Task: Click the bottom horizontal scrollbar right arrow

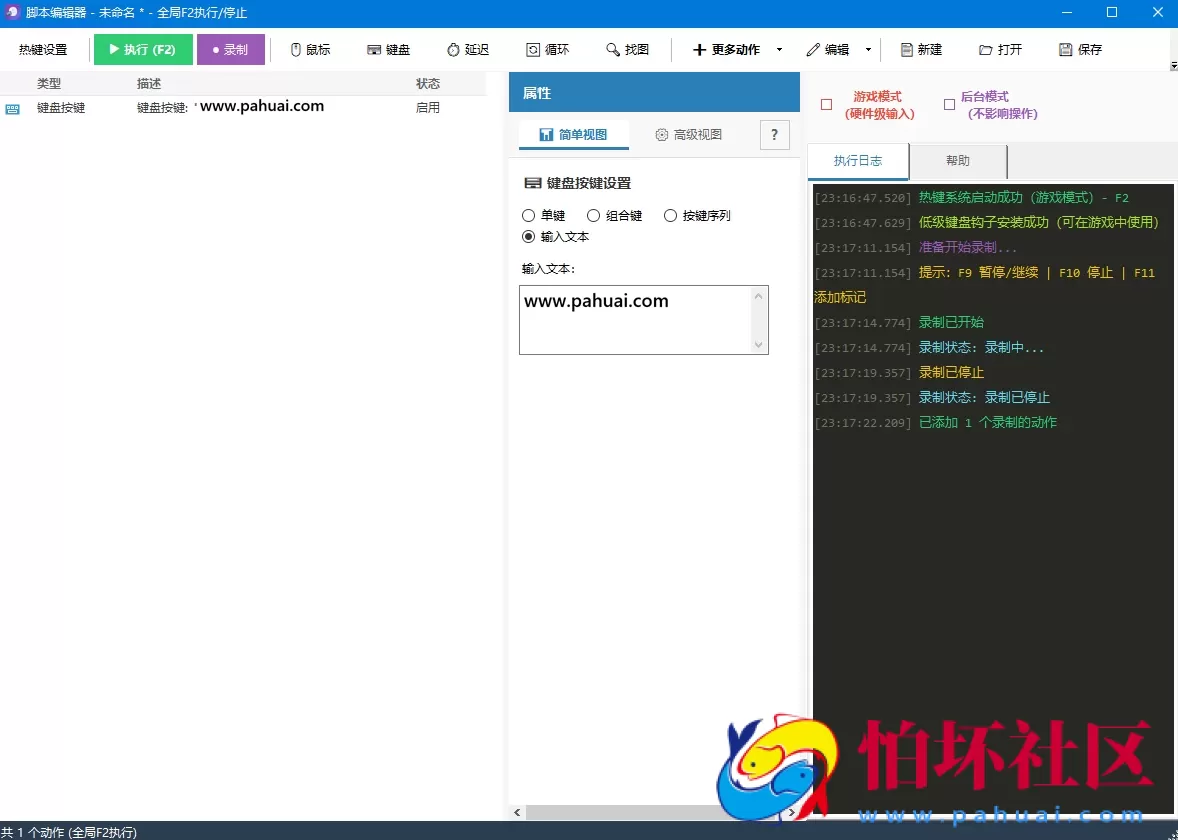Action: (x=791, y=813)
